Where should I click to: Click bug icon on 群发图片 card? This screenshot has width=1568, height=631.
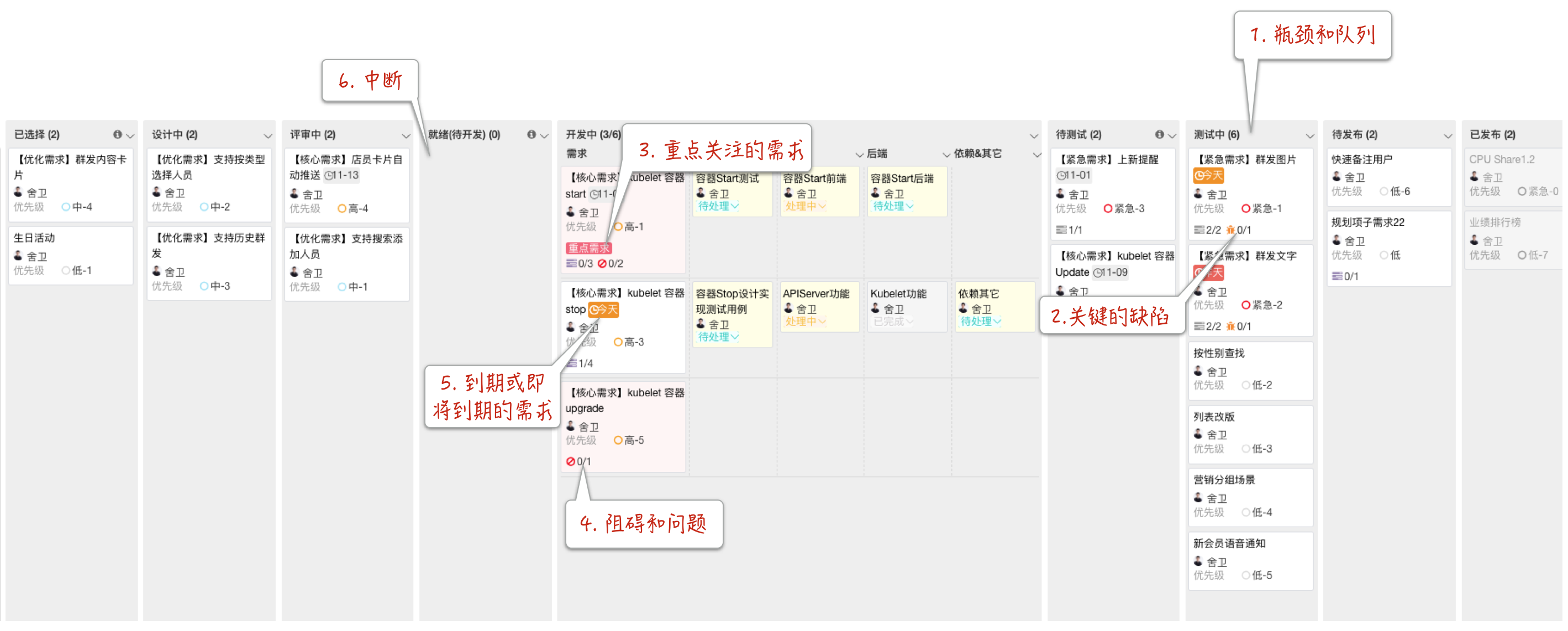pos(1231,230)
